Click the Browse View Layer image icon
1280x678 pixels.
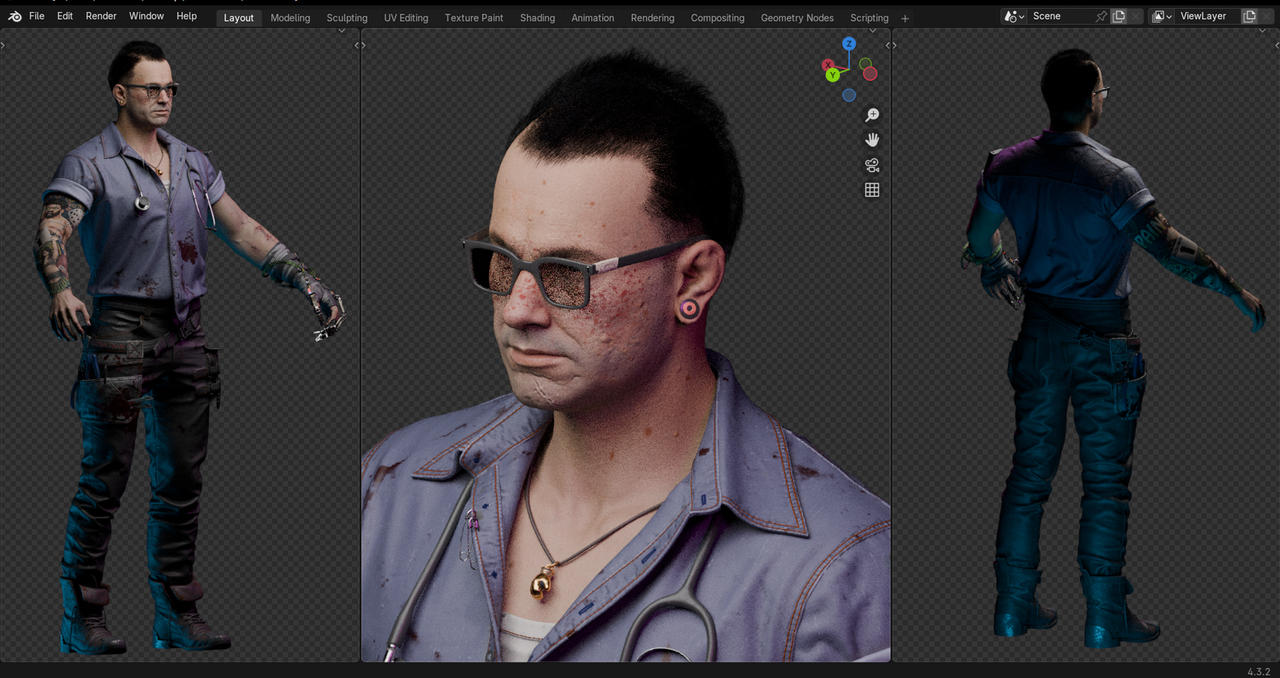point(1160,16)
